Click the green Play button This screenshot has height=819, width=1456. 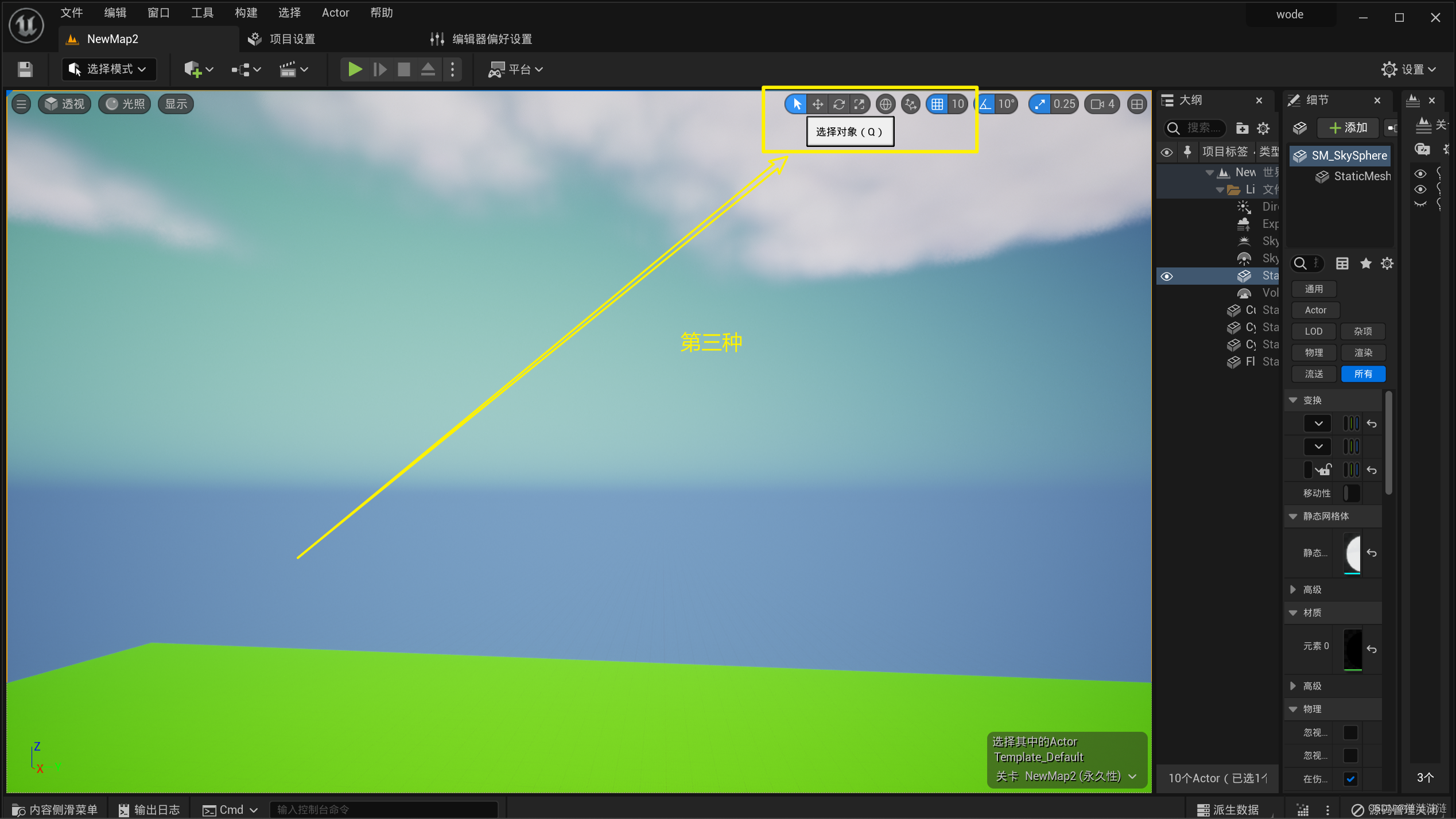tap(355, 69)
